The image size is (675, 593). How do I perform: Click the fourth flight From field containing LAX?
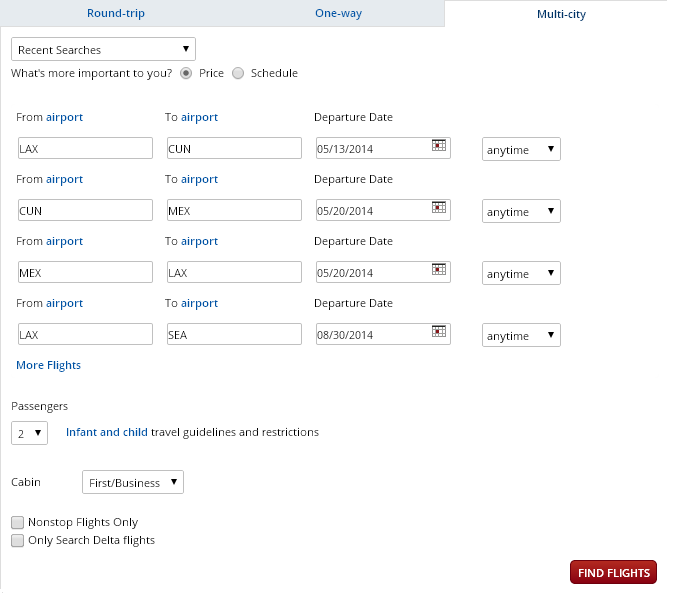coord(85,334)
